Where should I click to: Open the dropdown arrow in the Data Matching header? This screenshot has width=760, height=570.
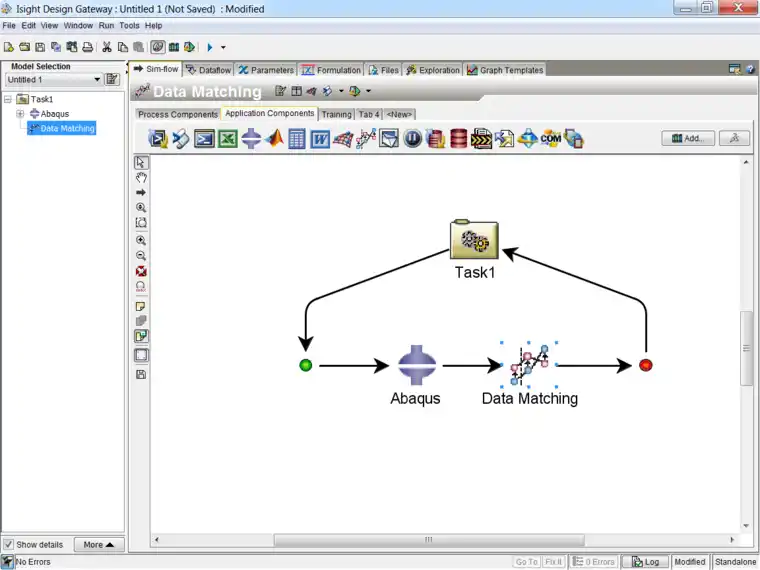[341, 91]
